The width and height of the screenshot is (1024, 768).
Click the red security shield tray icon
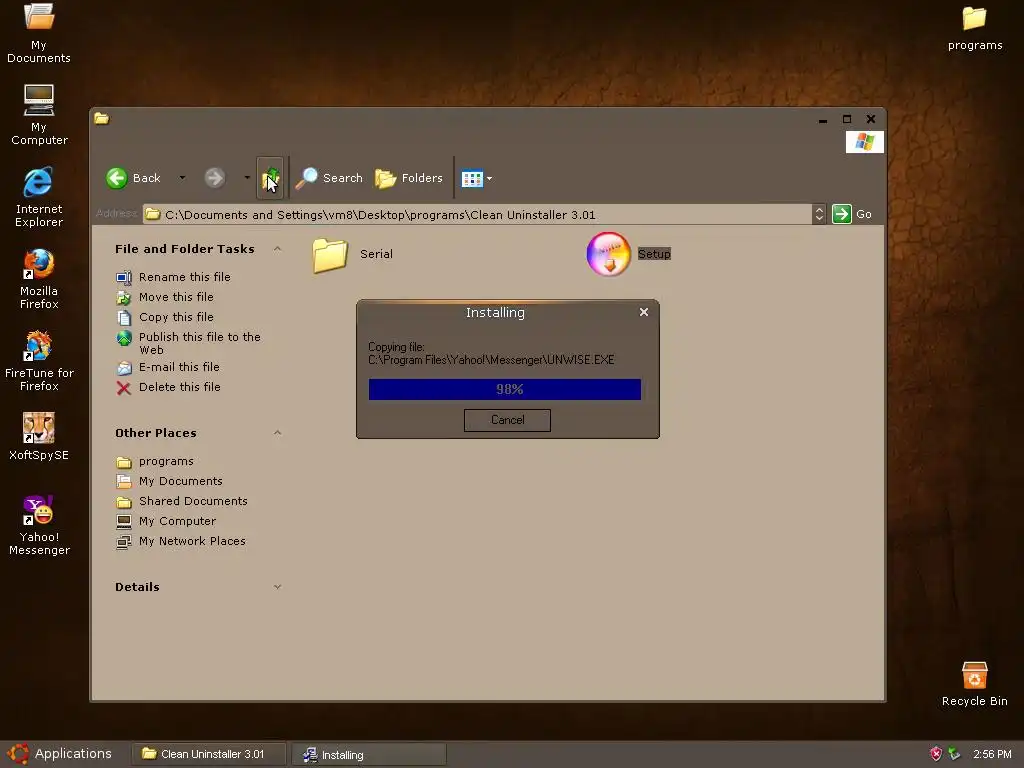pyautogui.click(x=936, y=754)
